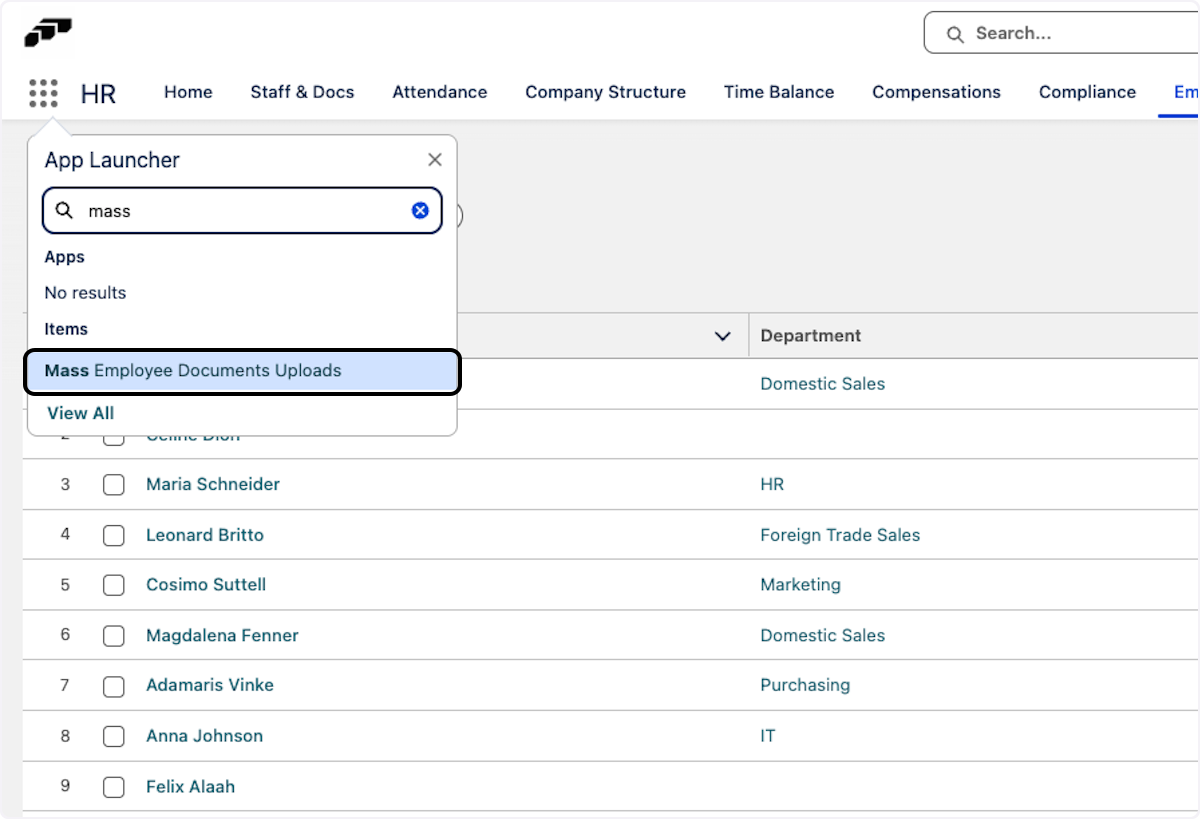The height and width of the screenshot is (819, 1200).
Task: Open the name column header dropdown chevron
Action: pos(723,336)
